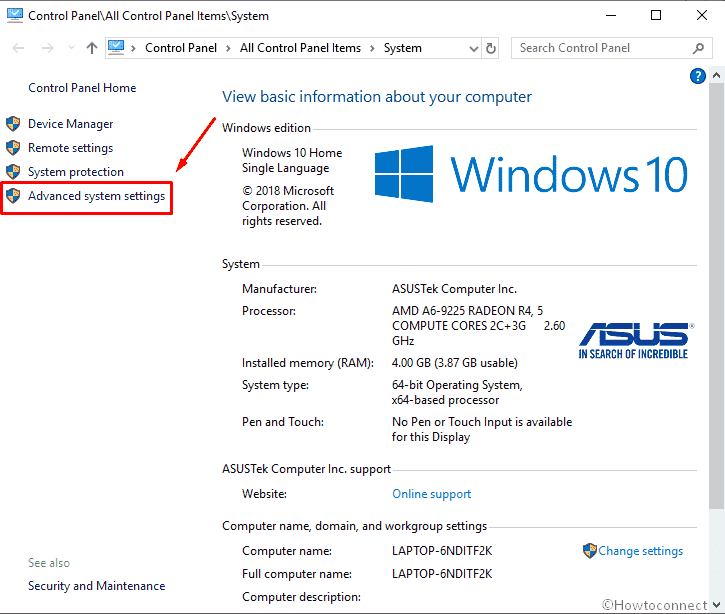725x614 pixels.
Task: Expand chevron before Control Panel breadcrumb
Action: tap(133, 48)
